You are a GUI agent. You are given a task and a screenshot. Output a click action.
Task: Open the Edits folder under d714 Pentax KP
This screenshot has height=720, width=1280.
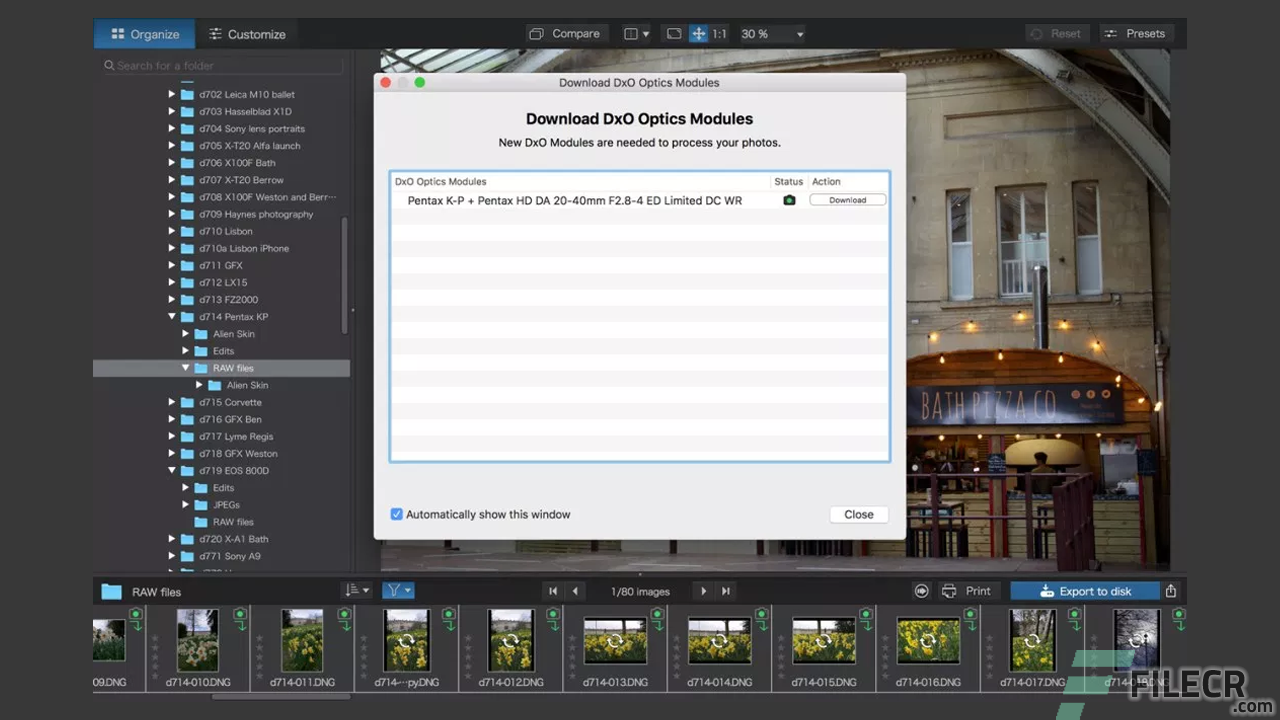[223, 351]
